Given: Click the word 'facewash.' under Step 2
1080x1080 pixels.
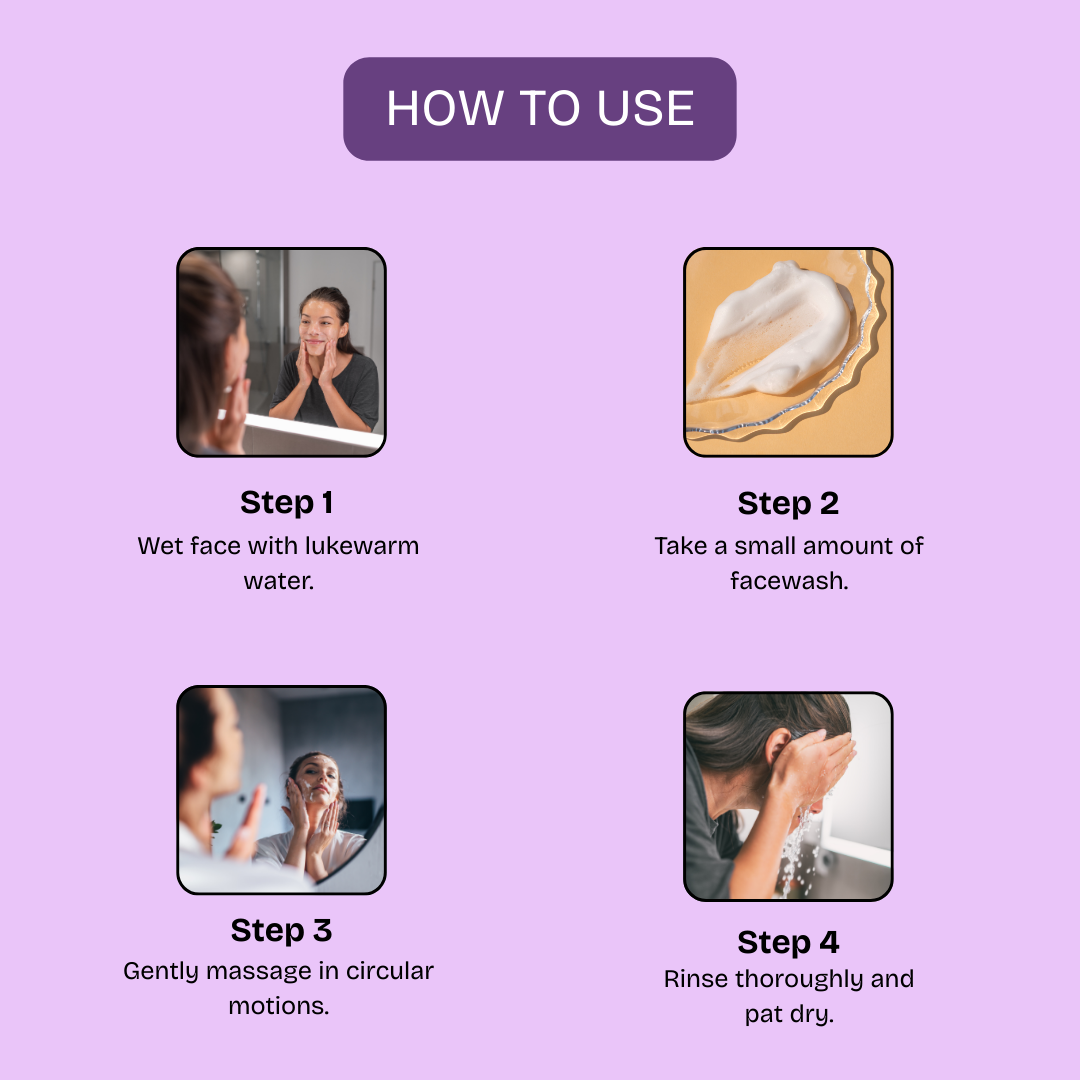Looking at the screenshot, I should click(789, 581).
